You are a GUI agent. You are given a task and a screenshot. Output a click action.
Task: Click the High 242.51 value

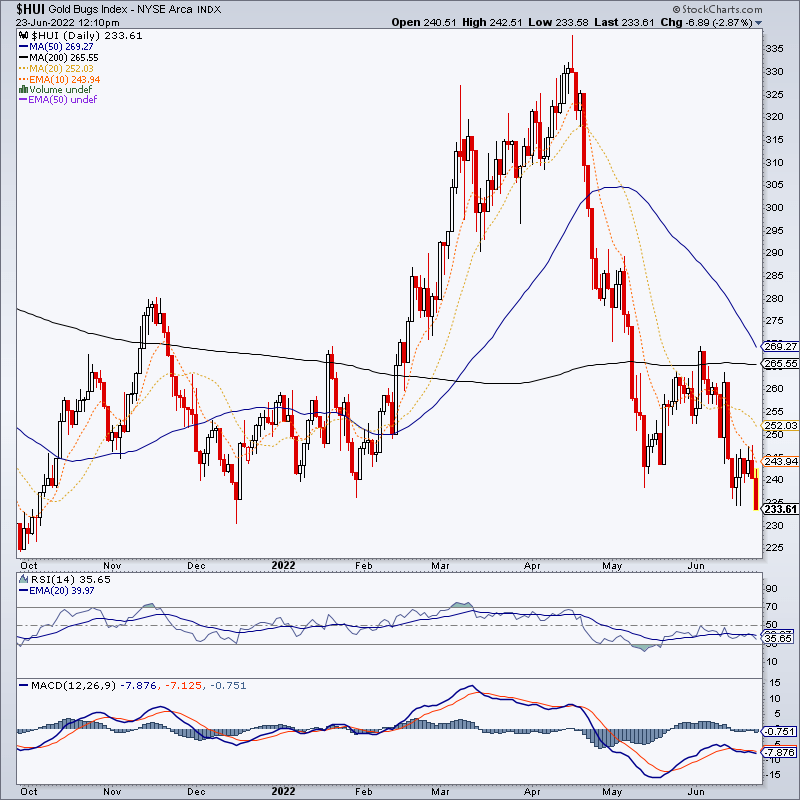(492, 22)
